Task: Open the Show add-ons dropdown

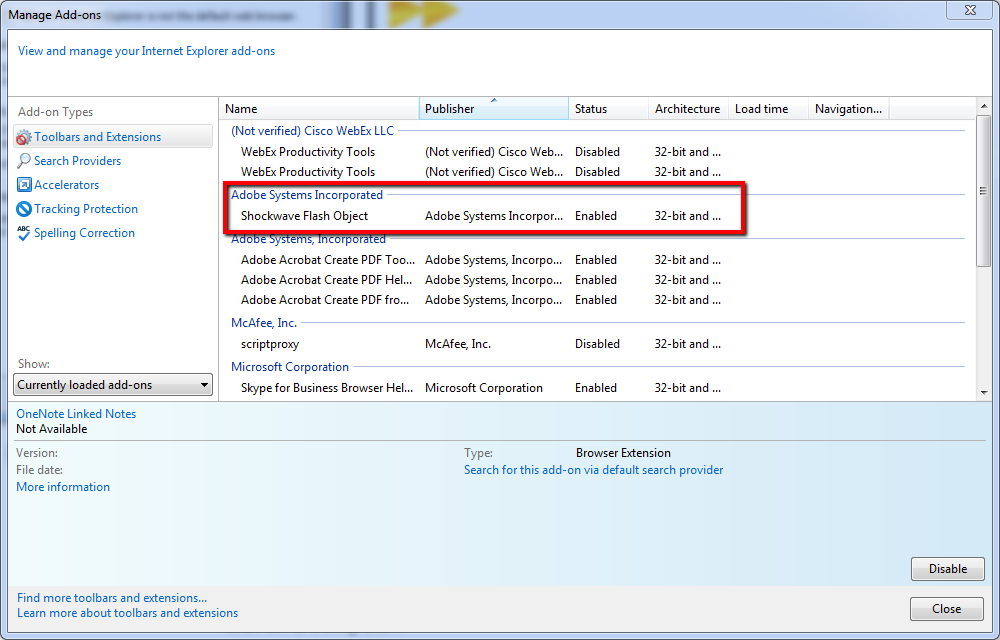Action: 113,385
